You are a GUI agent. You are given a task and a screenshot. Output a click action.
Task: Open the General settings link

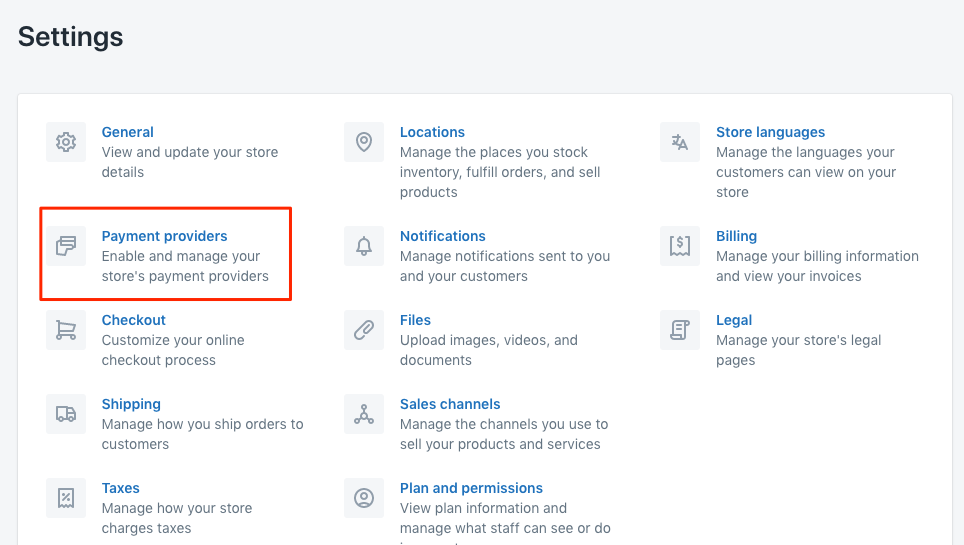click(x=127, y=132)
